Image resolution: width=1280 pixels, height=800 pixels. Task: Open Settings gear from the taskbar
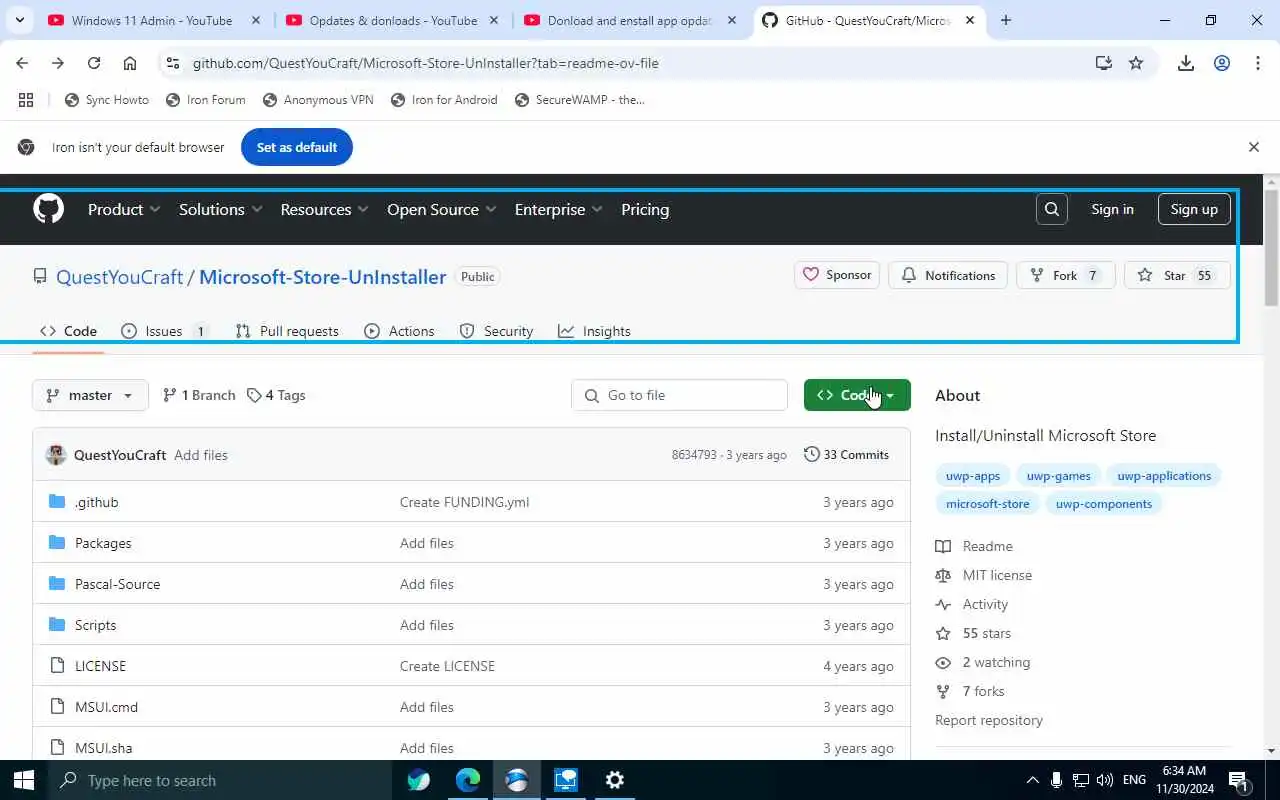tap(615, 780)
